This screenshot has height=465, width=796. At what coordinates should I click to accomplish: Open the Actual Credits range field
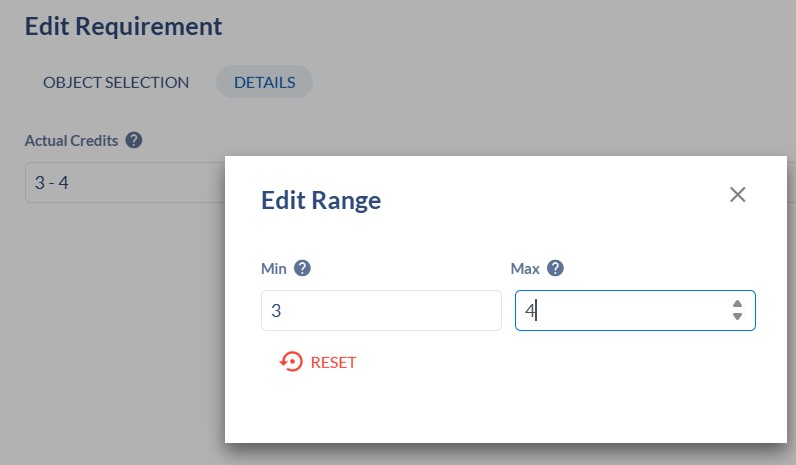click(120, 183)
